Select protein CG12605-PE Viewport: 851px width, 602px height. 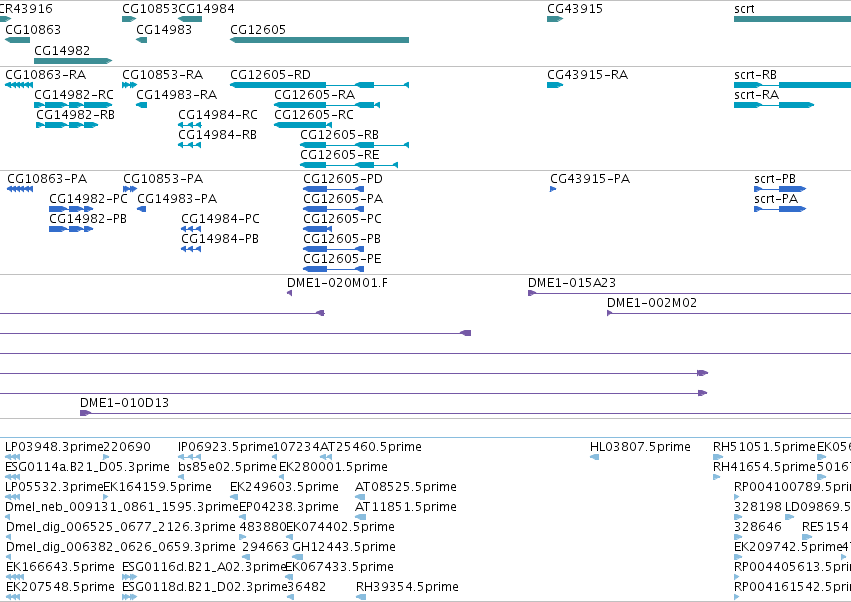coord(334,269)
